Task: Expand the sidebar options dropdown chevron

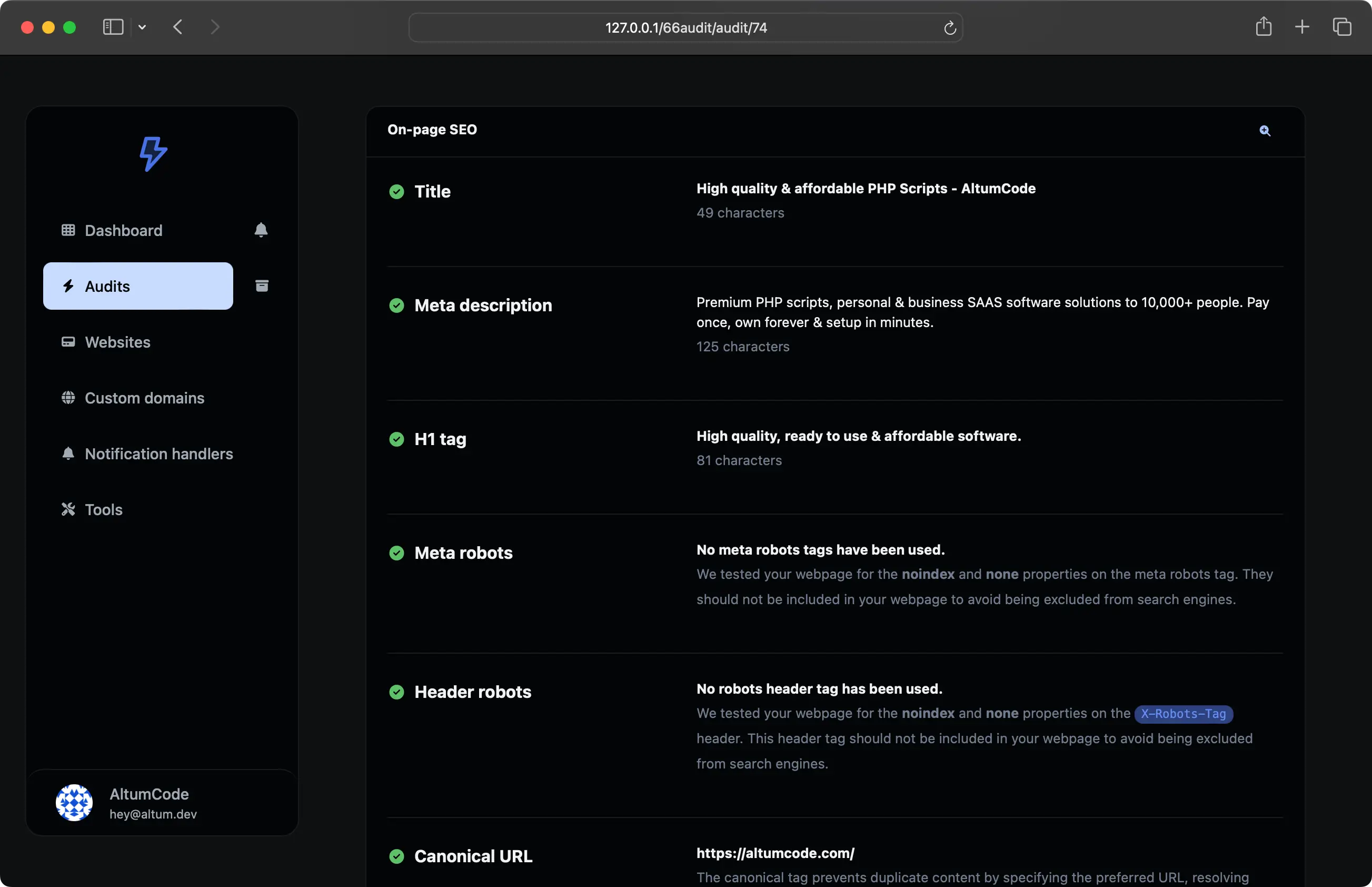Action: [142, 27]
